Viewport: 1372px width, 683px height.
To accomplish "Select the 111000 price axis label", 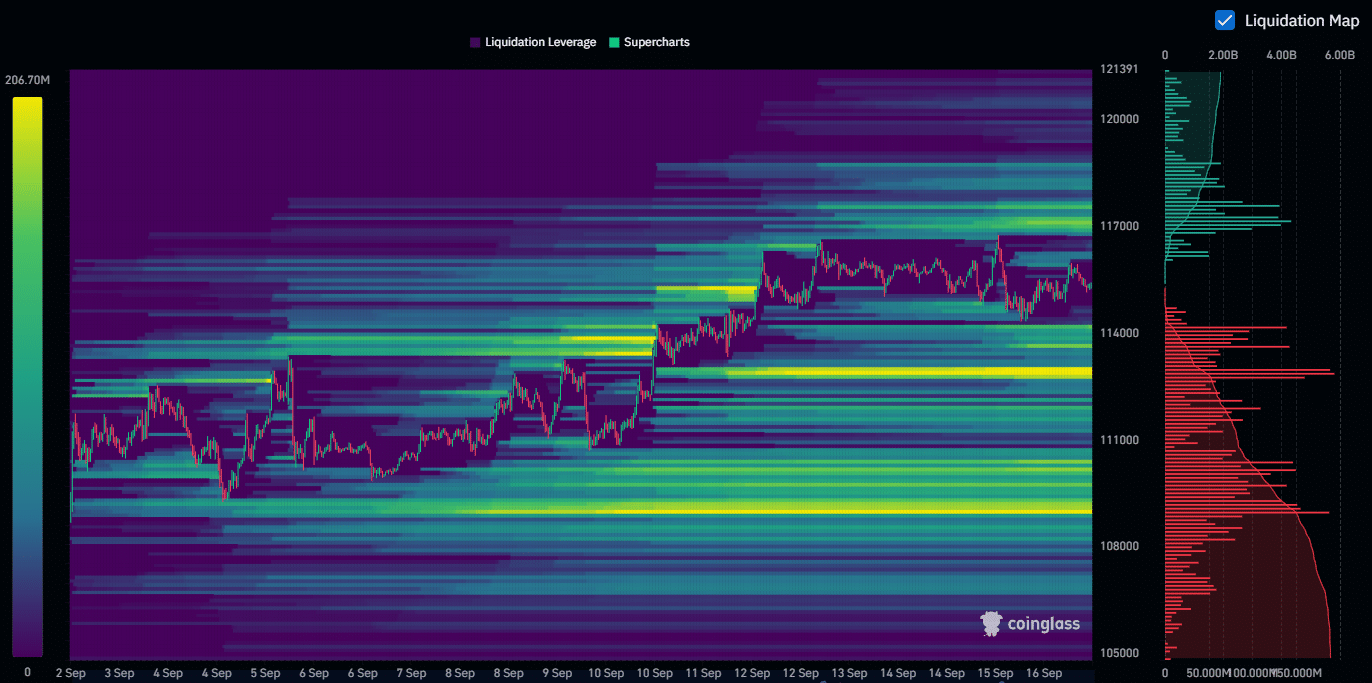I will tap(1119, 440).
